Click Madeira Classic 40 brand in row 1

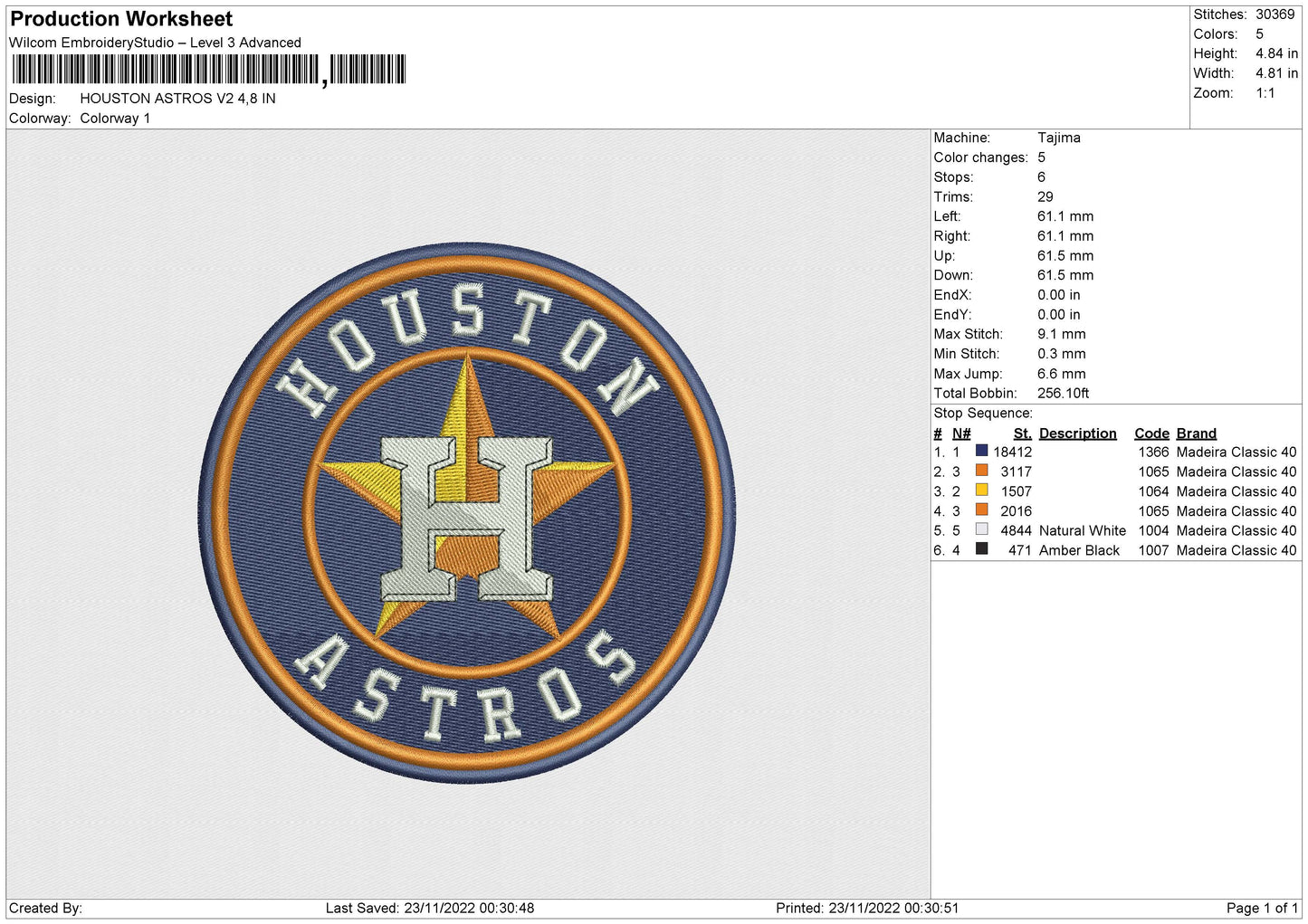[1236, 452]
